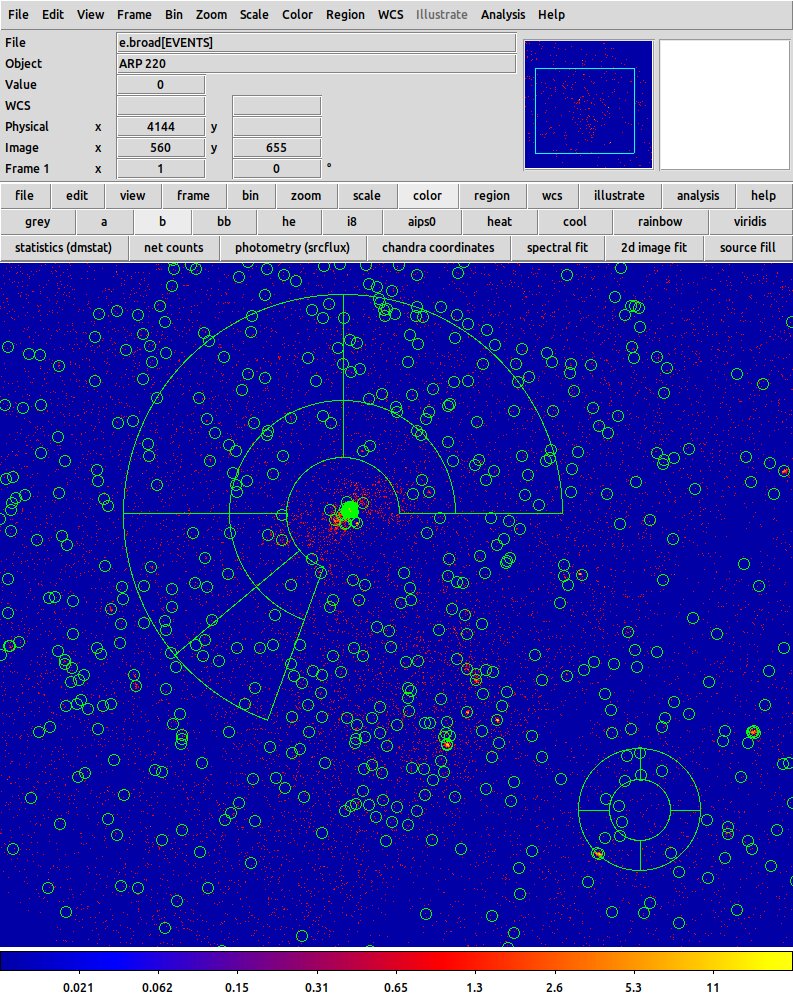793x995 pixels.
Task: Click the zoom button in the button bar
Action: tap(306, 195)
